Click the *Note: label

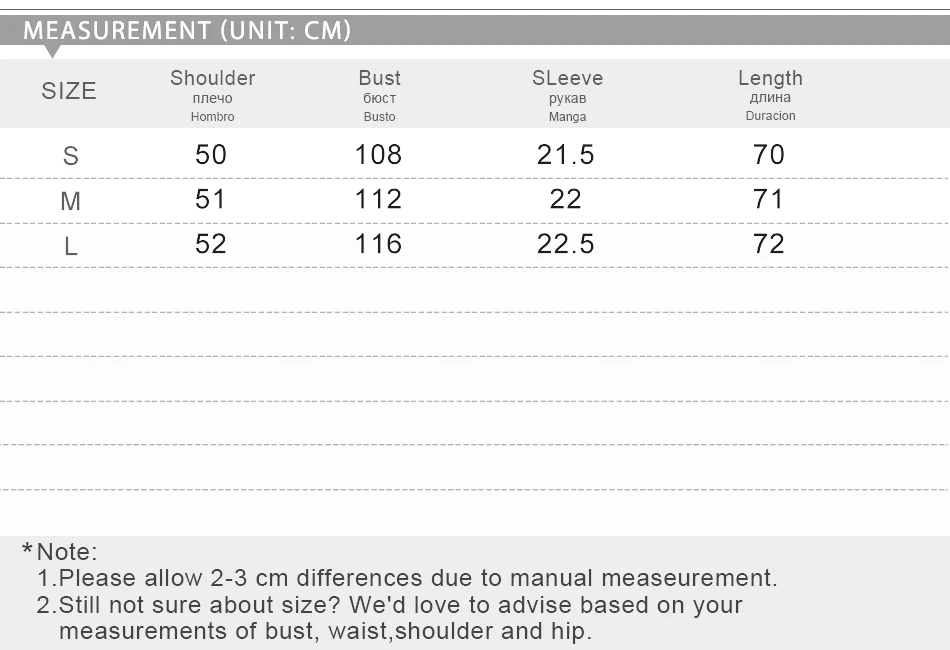point(59,552)
